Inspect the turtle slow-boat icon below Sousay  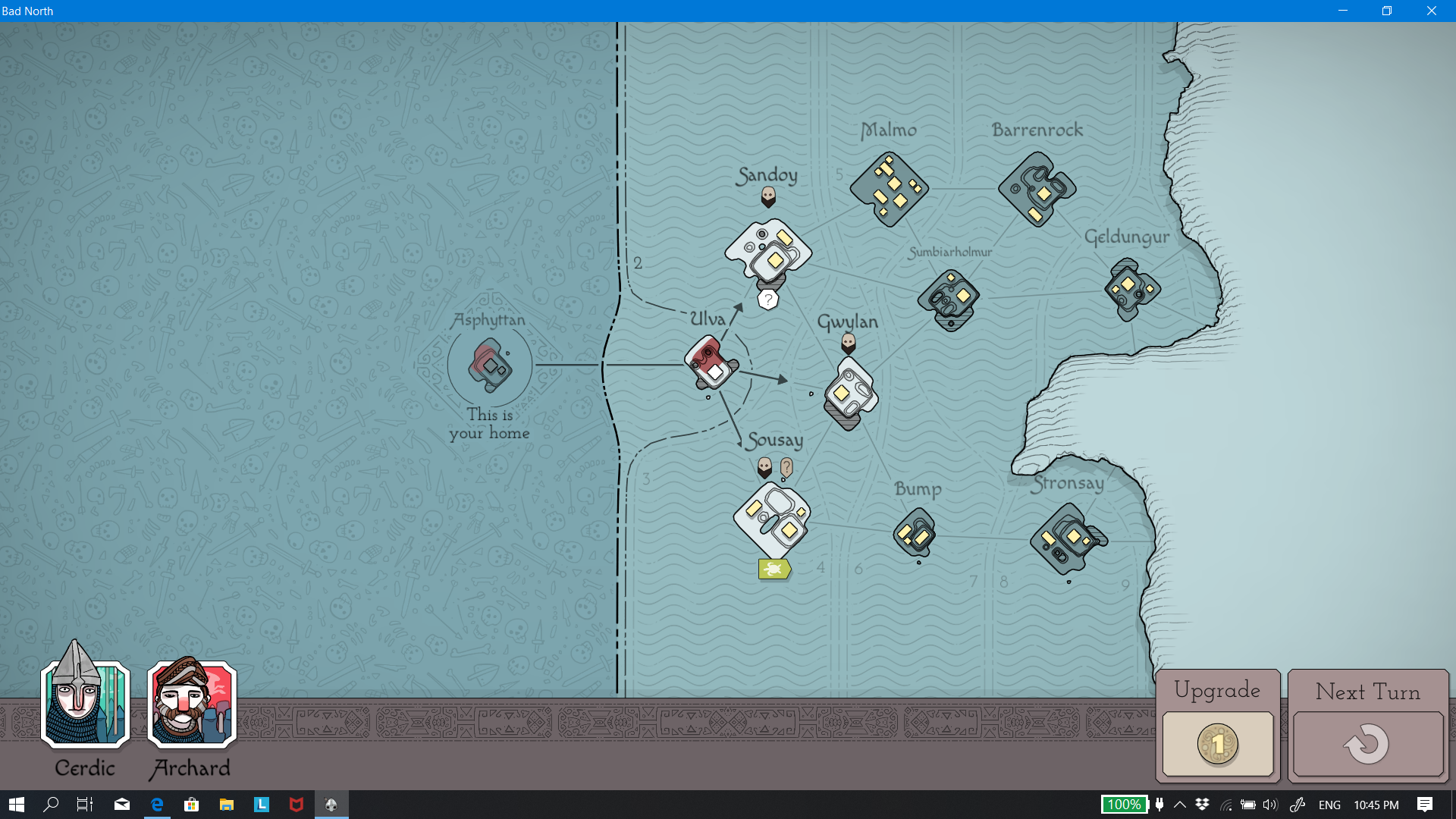(x=774, y=568)
